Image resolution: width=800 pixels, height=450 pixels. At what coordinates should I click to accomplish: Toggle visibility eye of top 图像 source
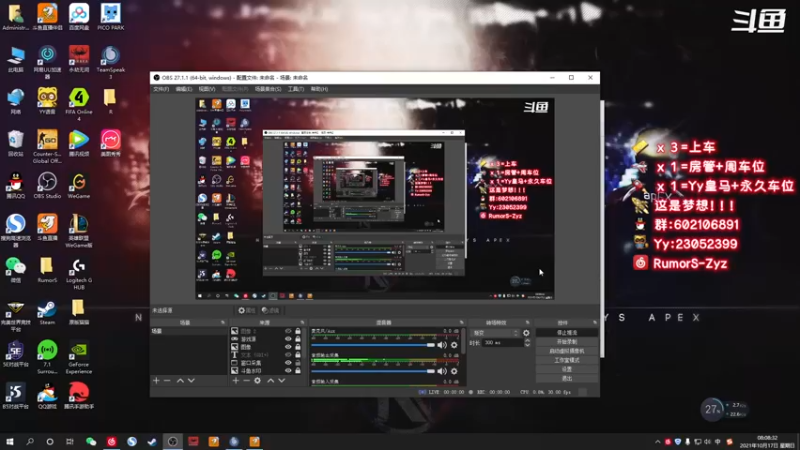tap(288, 331)
